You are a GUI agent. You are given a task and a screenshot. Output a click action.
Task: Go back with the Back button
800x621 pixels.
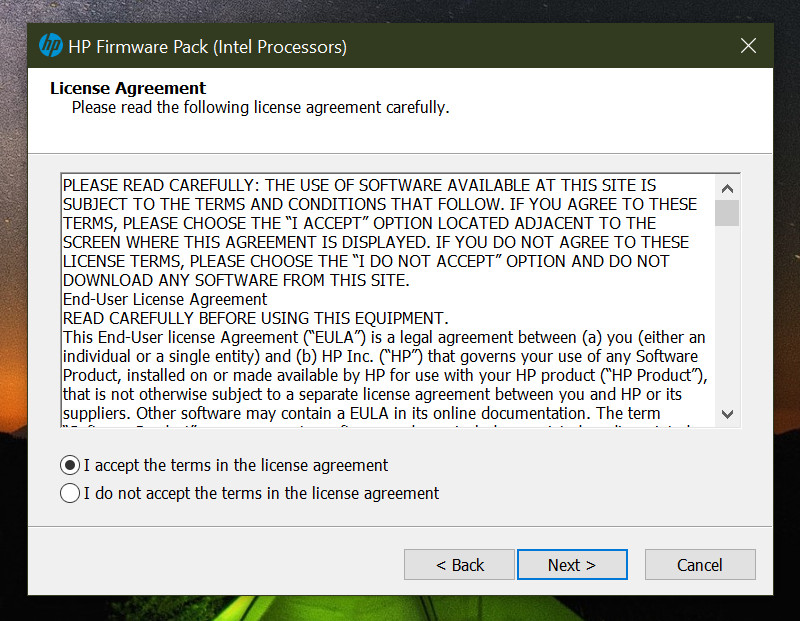click(x=459, y=565)
